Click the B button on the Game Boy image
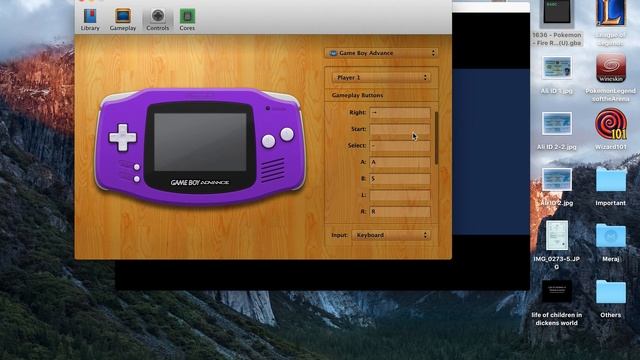The height and width of the screenshot is (360, 640). point(268,141)
